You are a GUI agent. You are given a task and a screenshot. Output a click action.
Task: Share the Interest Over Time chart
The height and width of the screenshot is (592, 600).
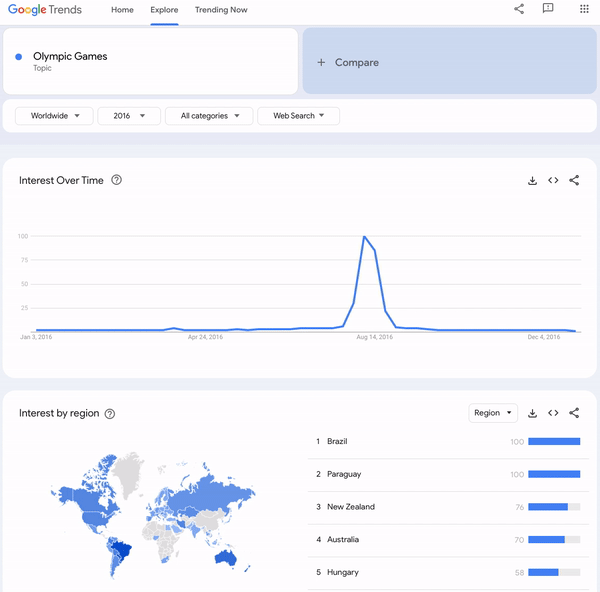point(574,180)
